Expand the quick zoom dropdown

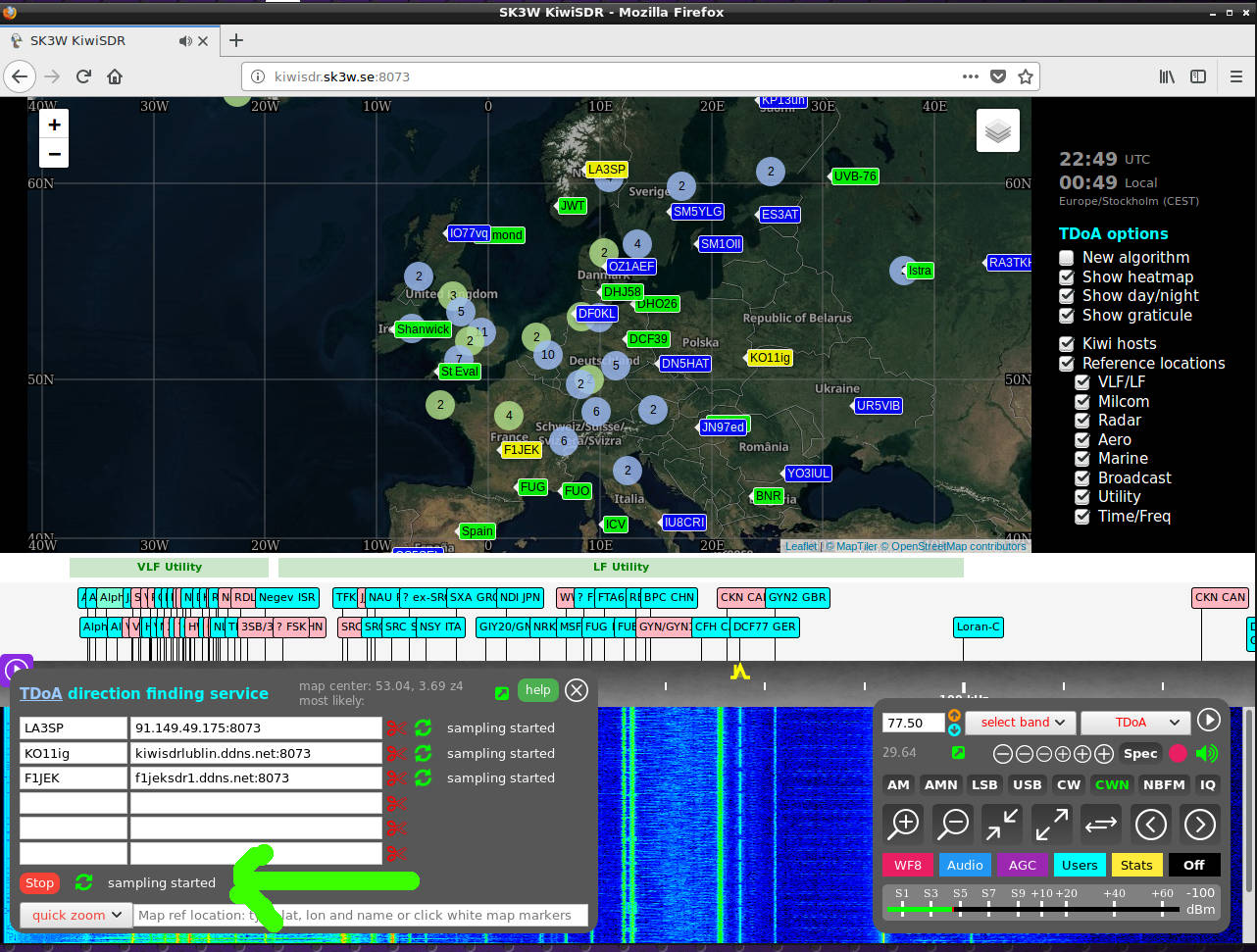[x=75, y=915]
